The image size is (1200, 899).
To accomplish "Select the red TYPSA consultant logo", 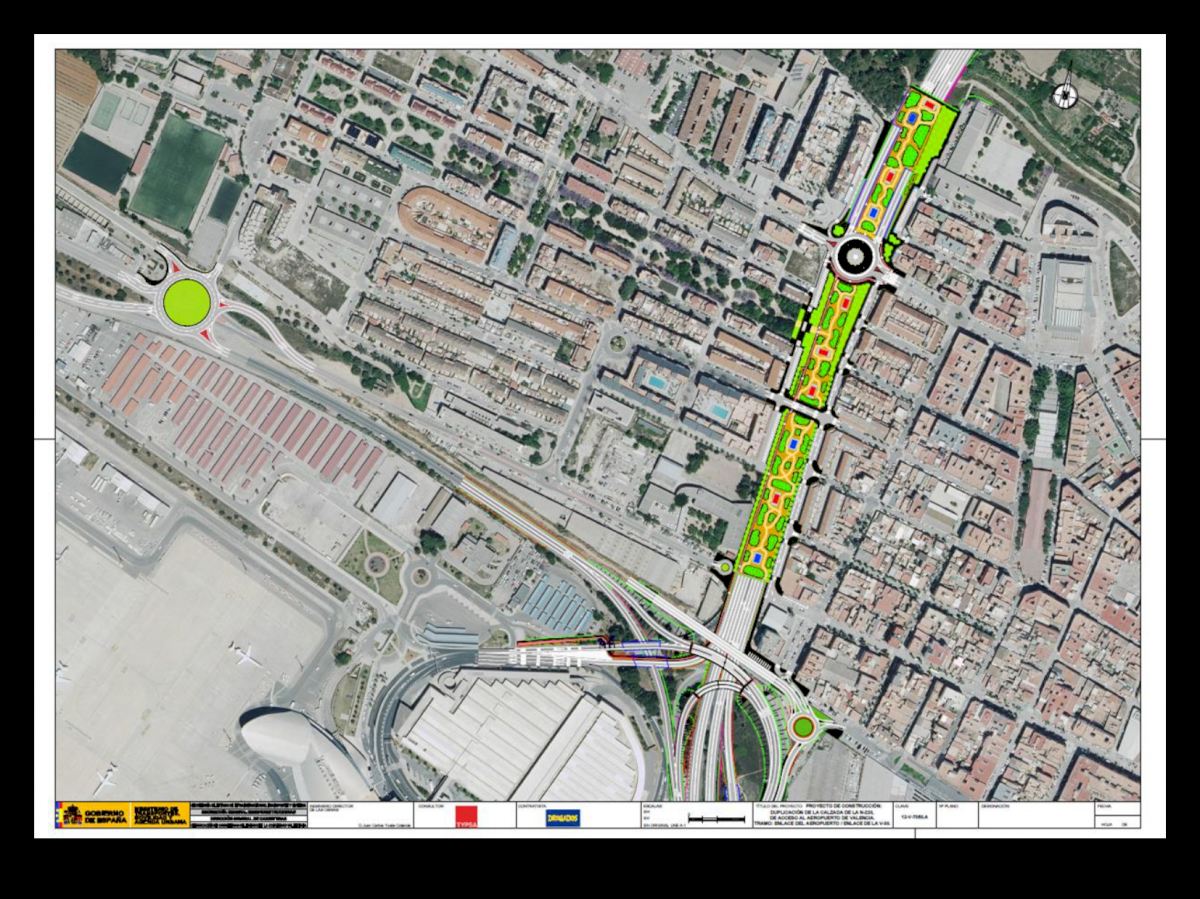I will click(x=468, y=816).
